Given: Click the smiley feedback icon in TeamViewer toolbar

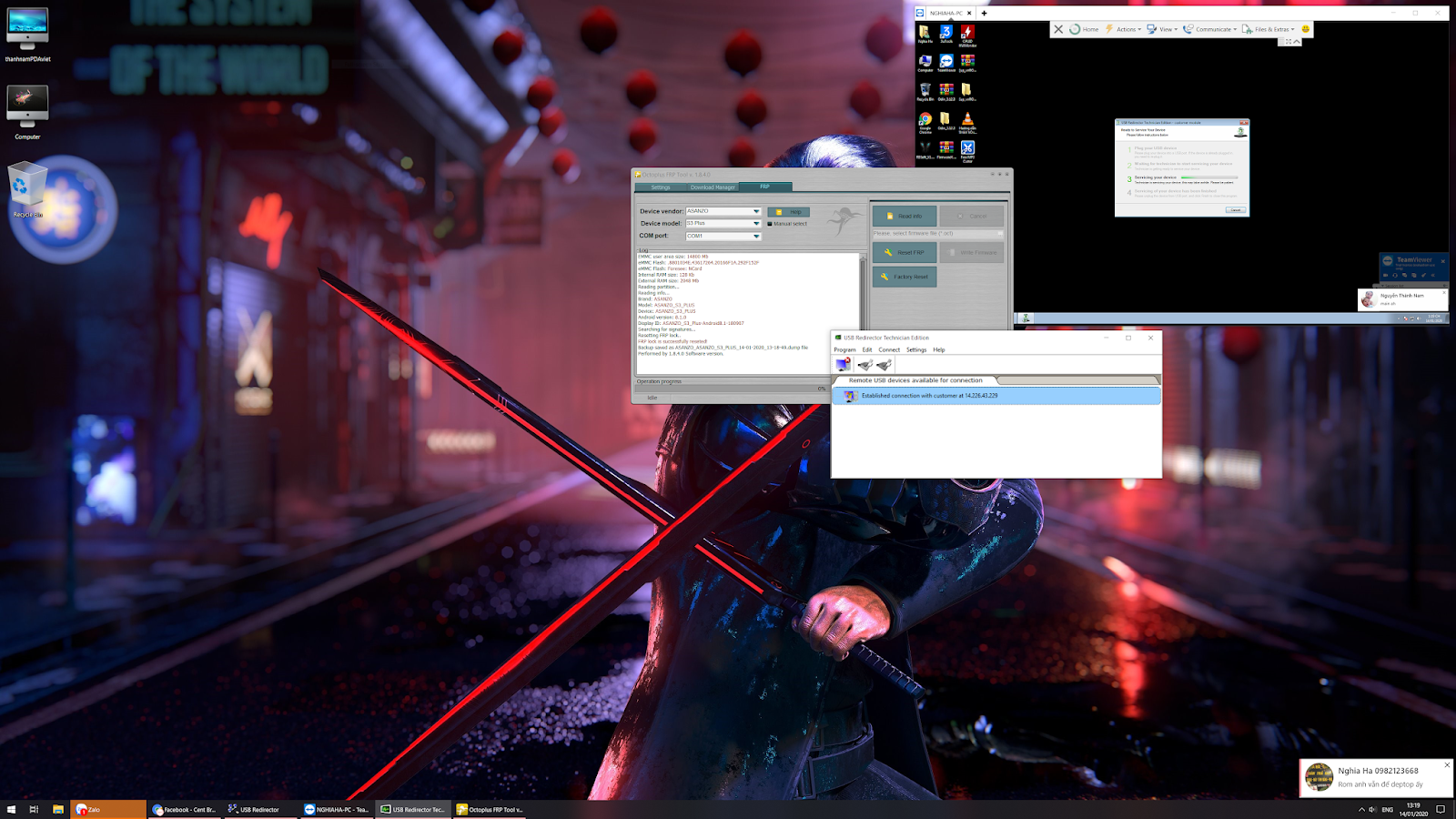Looking at the screenshot, I should (x=1305, y=29).
